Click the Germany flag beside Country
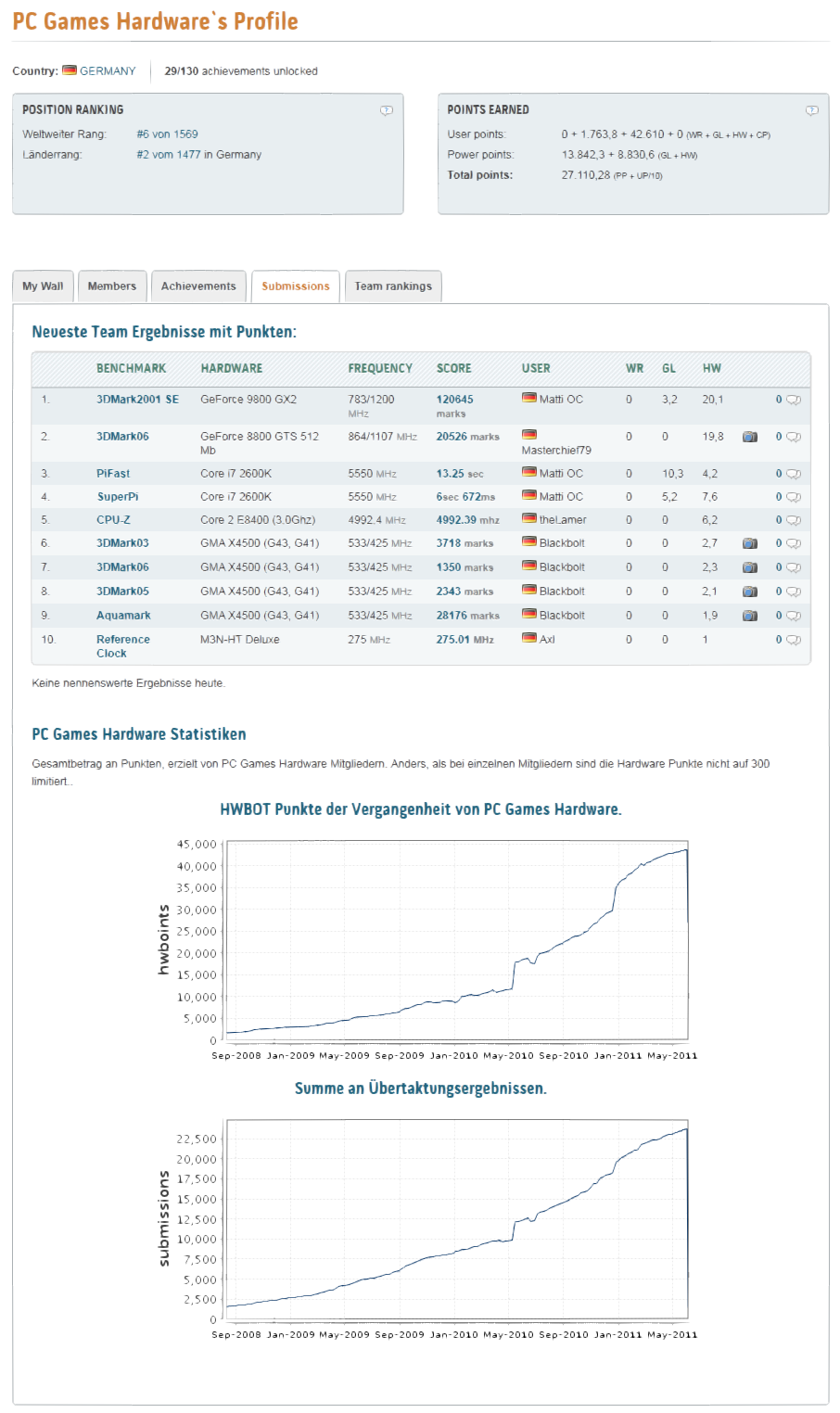Viewport: 840px width, 1413px height. (70, 70)
